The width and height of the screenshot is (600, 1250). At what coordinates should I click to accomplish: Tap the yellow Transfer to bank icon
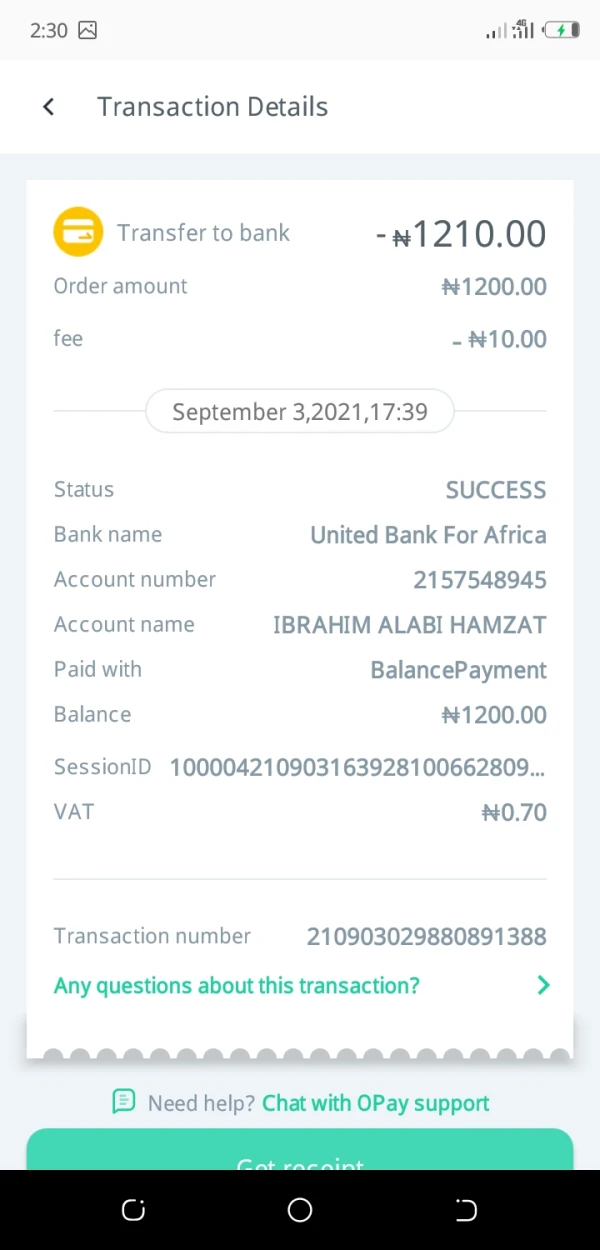(78, 232)
